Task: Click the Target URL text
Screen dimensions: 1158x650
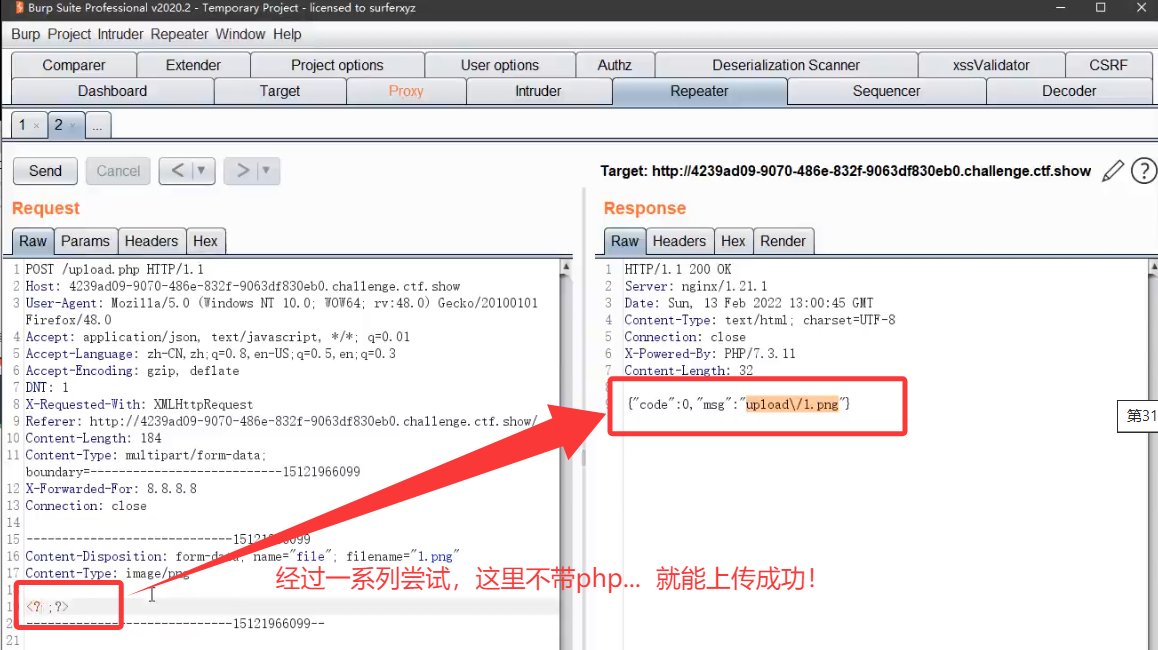Action: point(846,171)
